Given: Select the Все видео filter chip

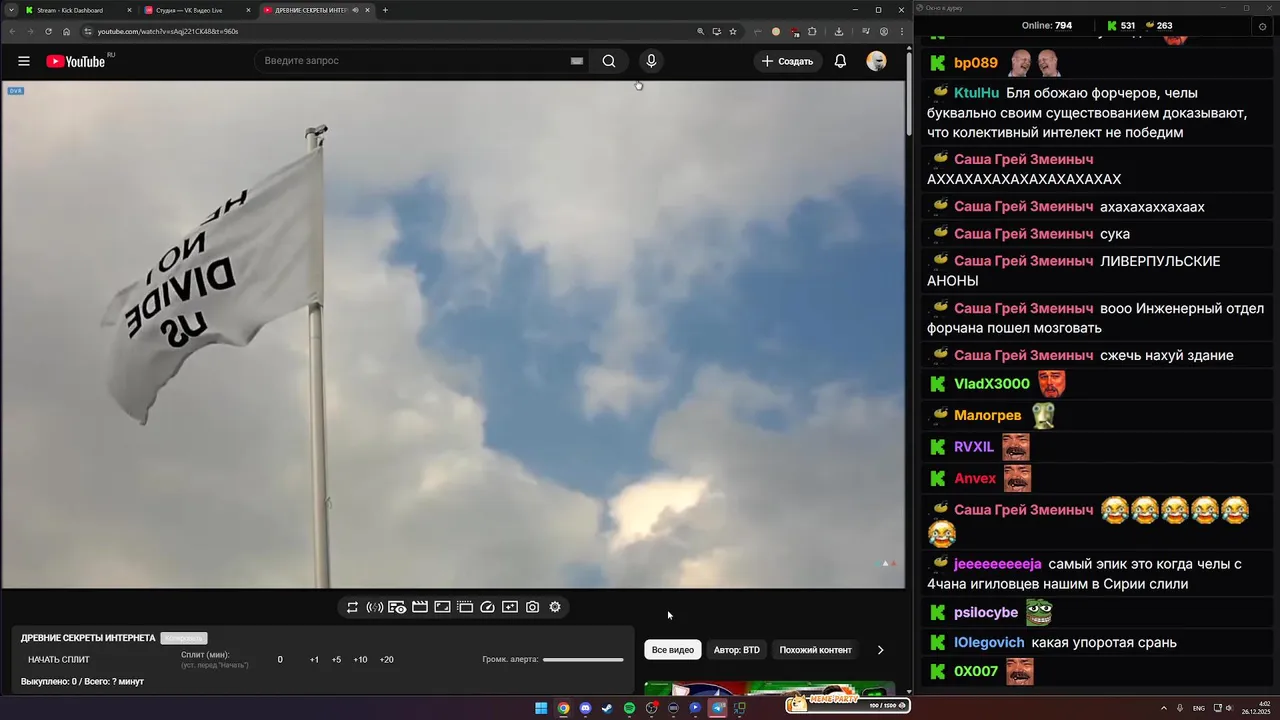Looking at the screenshot, I should coord(673,650).
